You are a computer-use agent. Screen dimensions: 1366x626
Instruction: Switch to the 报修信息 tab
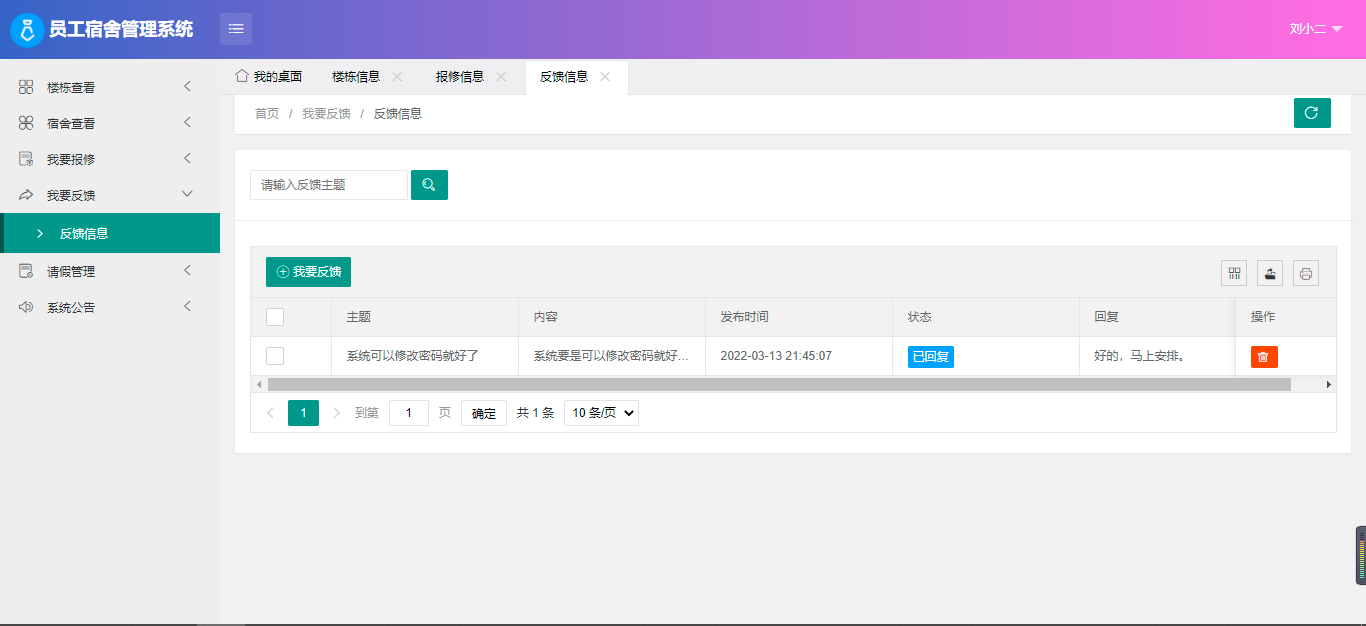[460, 77]
